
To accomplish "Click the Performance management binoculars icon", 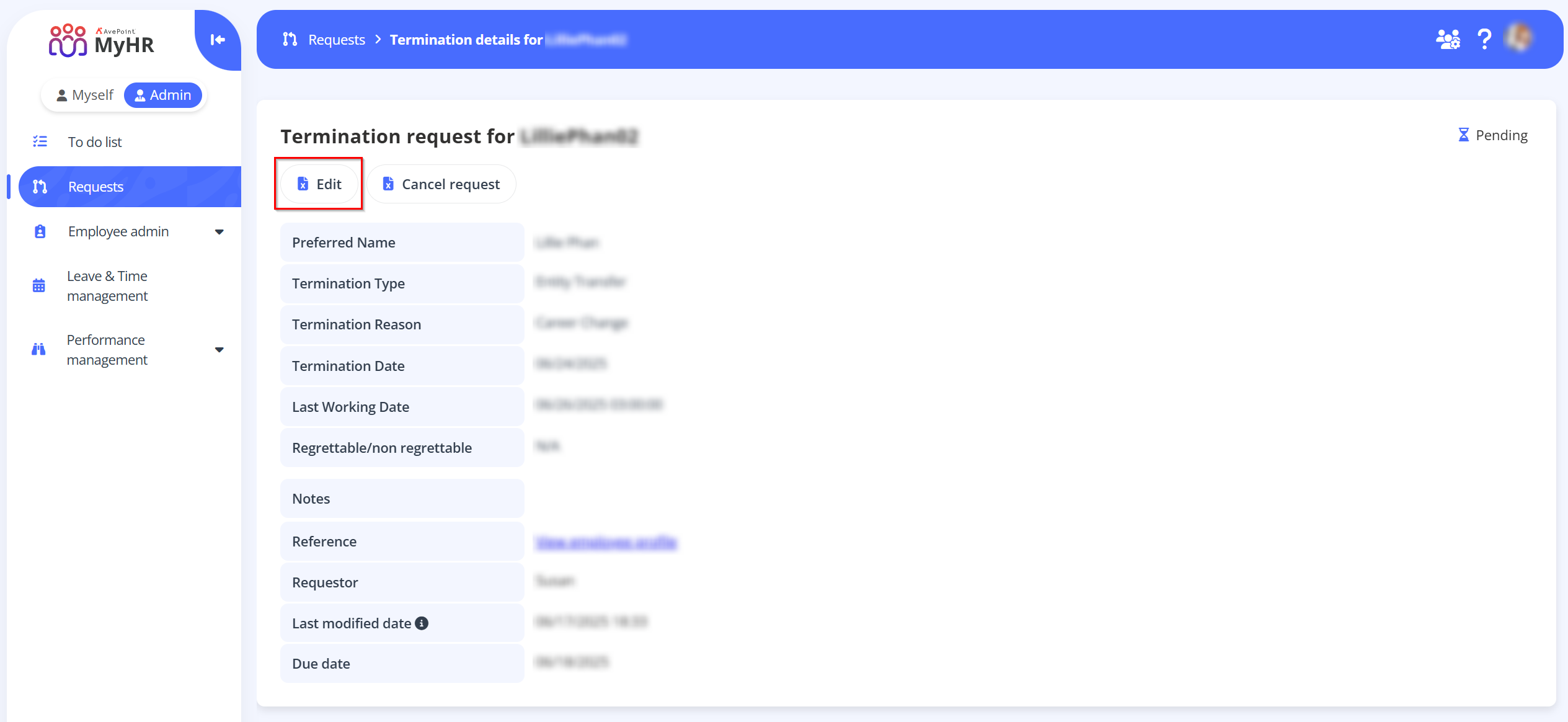I will (x=38, y=350).
